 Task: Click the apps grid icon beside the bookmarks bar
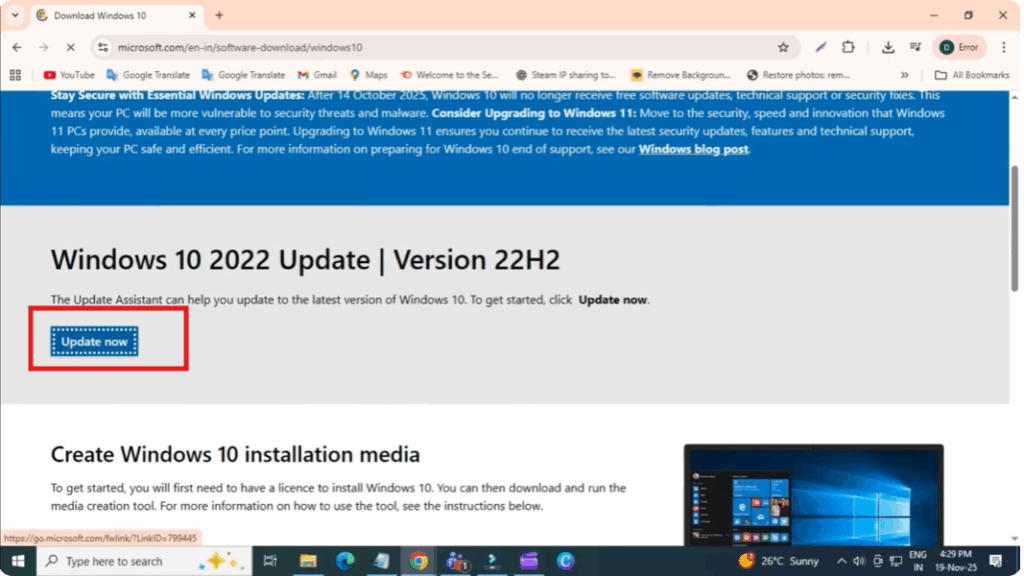coord(16,74)
